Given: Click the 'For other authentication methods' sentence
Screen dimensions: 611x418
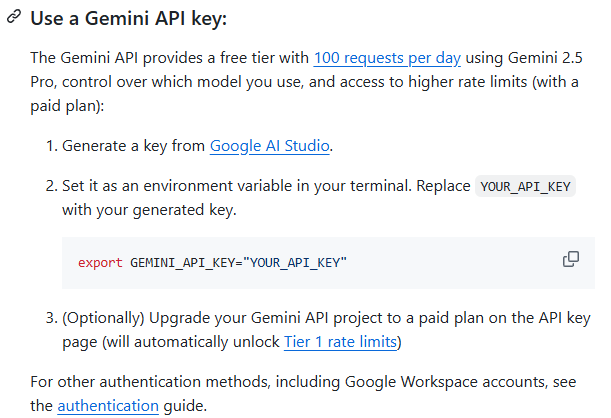Looking at the screenshot, I should click(303, 394).
